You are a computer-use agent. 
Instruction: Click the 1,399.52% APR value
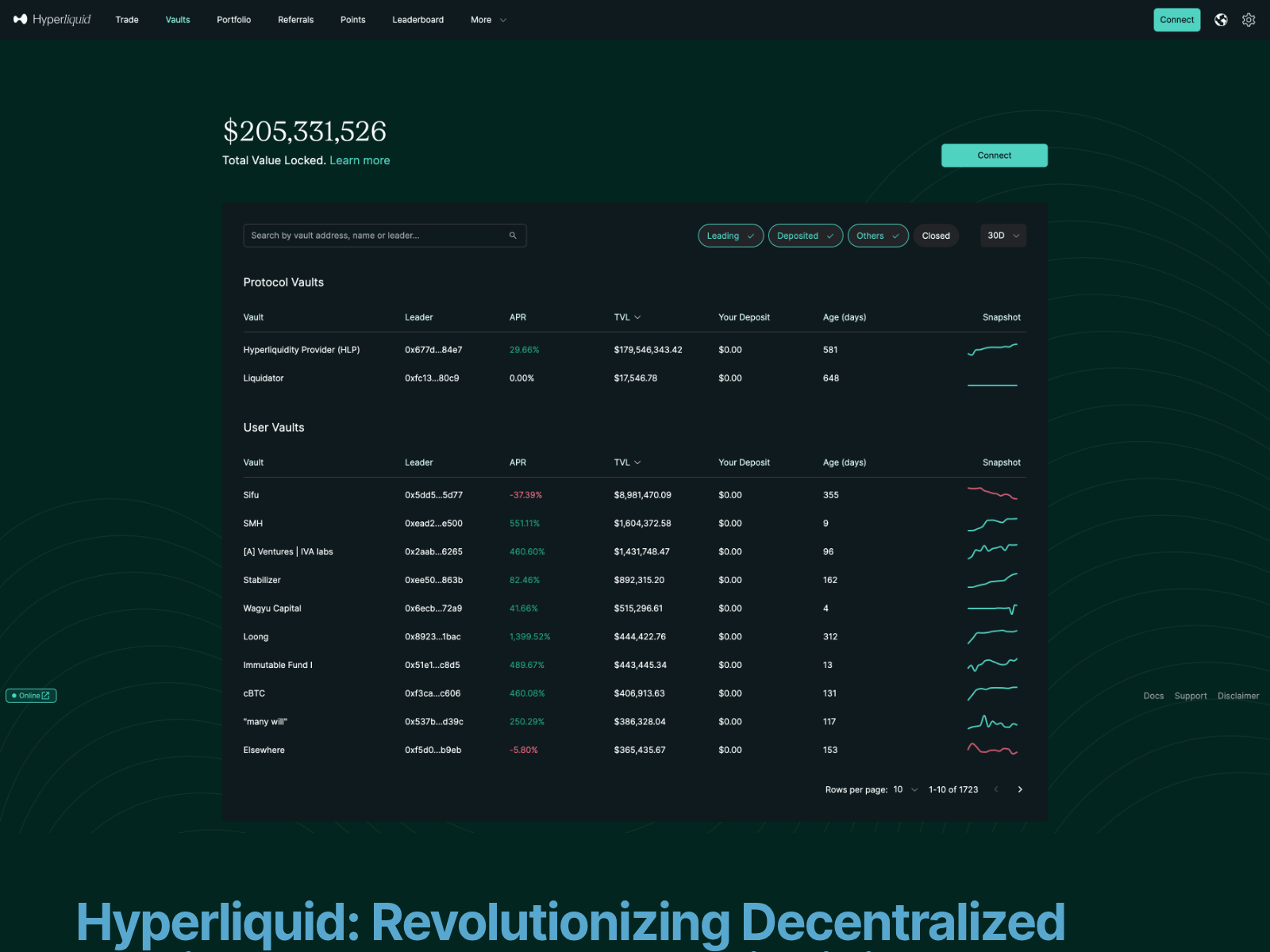point(529,637)
